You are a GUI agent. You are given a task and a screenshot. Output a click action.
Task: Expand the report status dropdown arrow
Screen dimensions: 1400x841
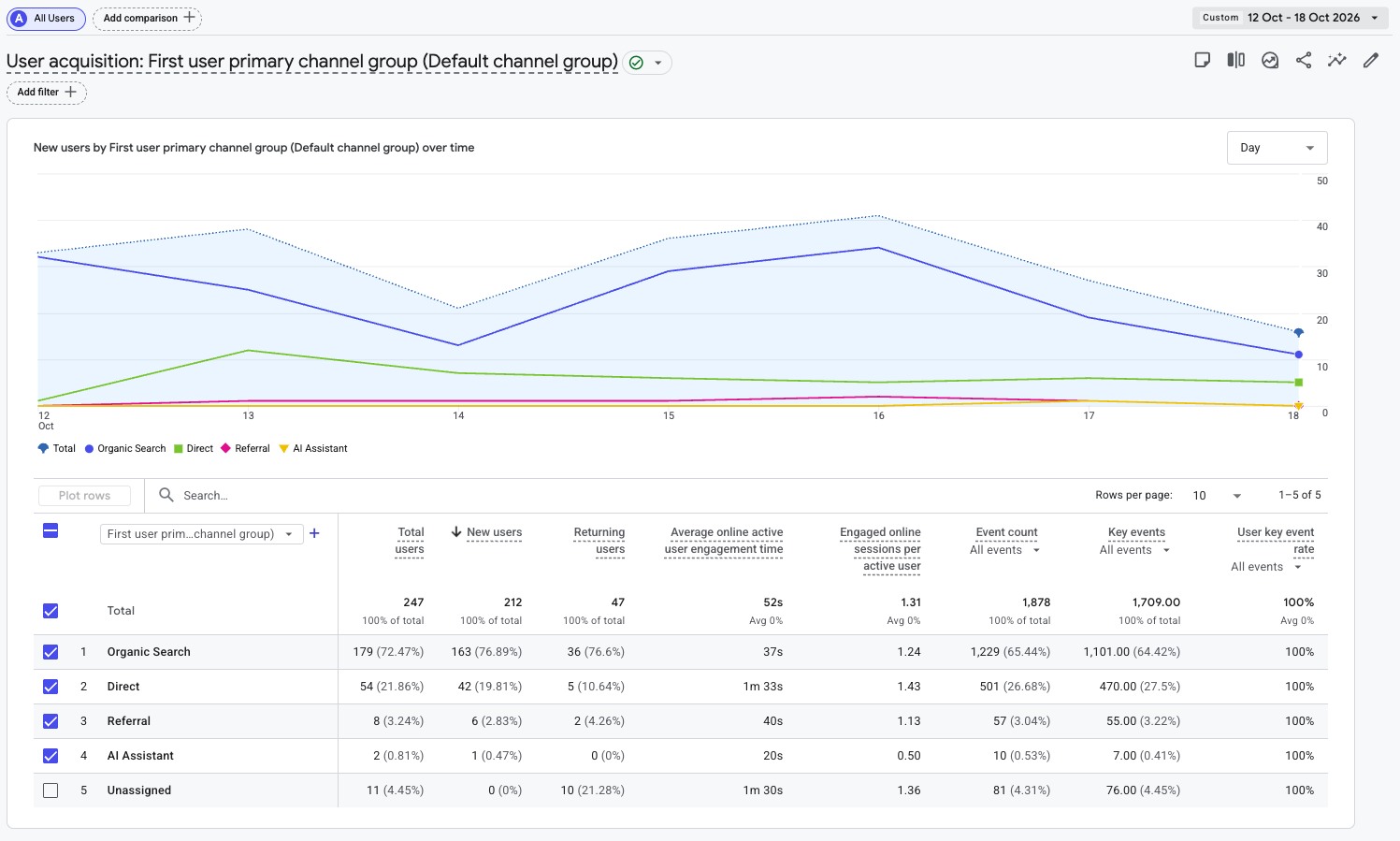pyautogui.click(x=658, y=64)
